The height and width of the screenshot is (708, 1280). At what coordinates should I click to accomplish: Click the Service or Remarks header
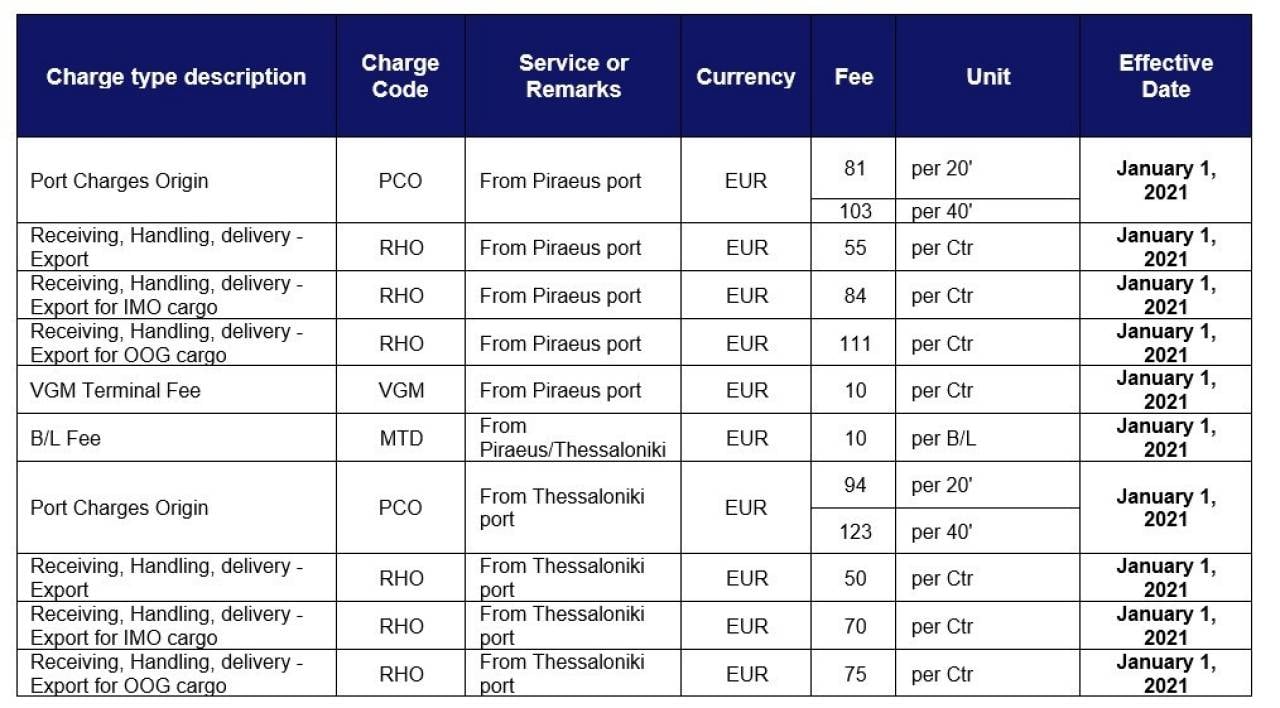click(573, 77)
